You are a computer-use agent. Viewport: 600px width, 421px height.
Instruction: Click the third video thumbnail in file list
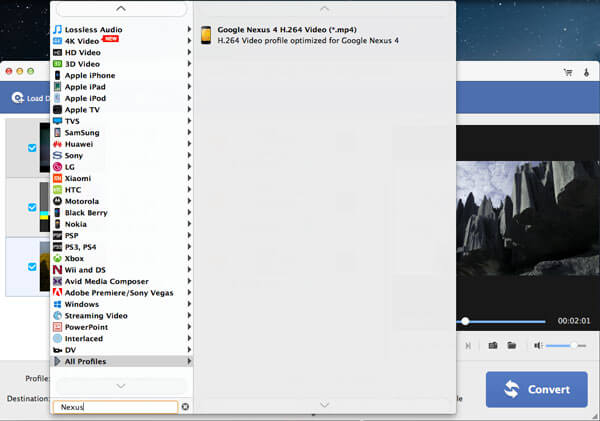[x=45, y=266]
